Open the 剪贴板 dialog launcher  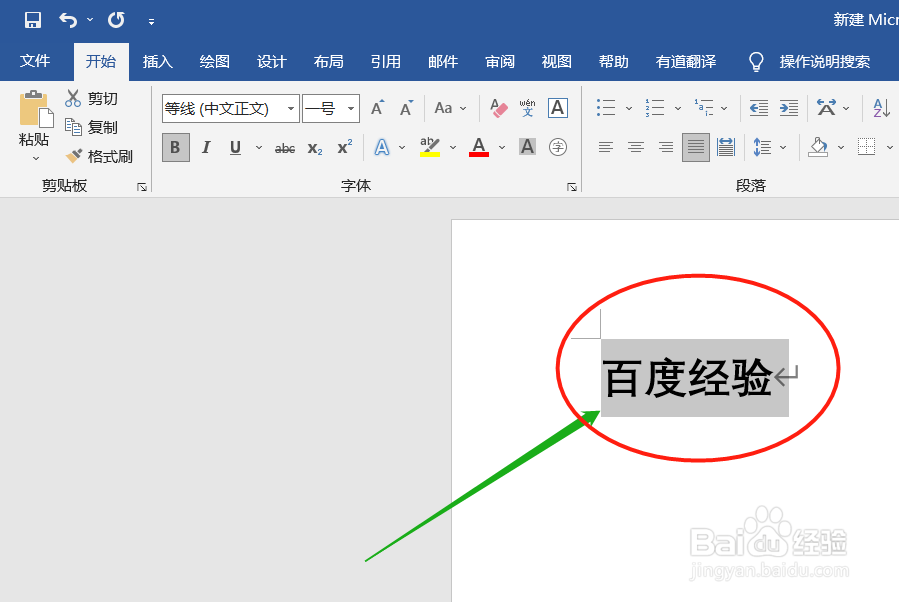point(142,187)
